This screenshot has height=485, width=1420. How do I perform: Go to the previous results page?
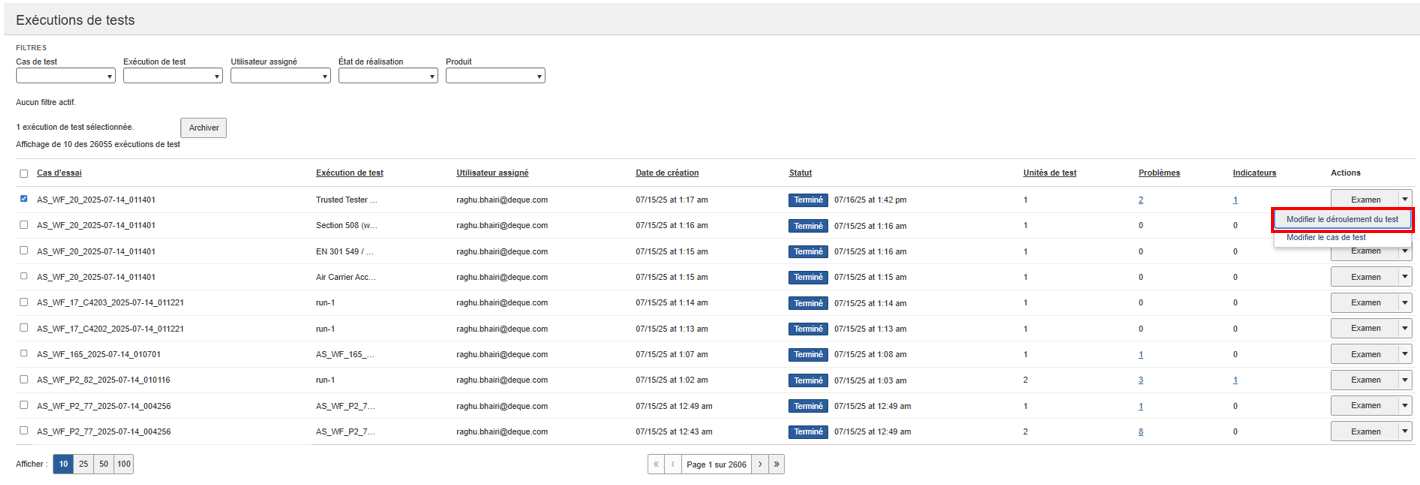coord(673,464)
